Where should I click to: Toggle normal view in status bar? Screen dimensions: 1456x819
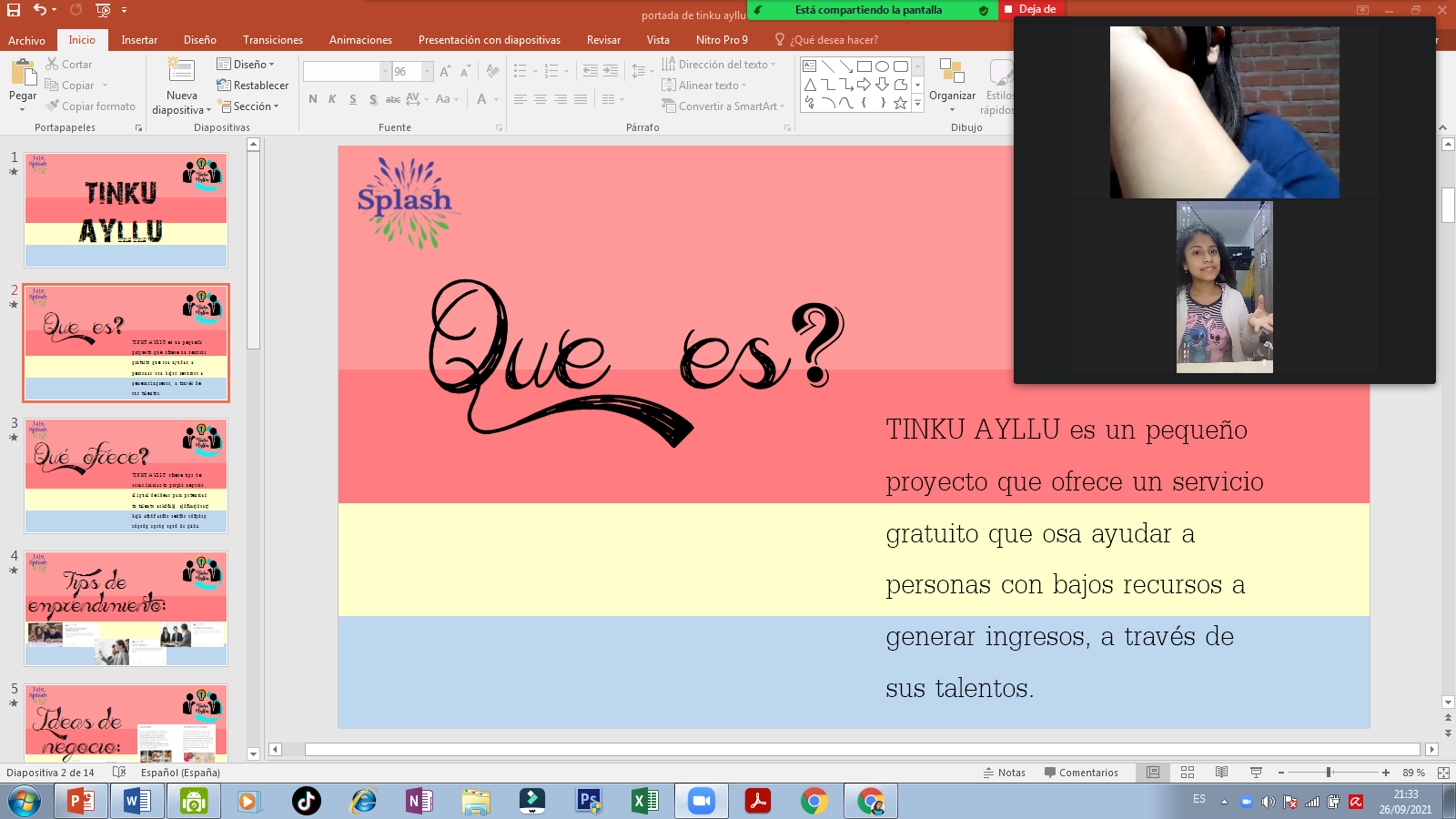(x=1153, y=773)
